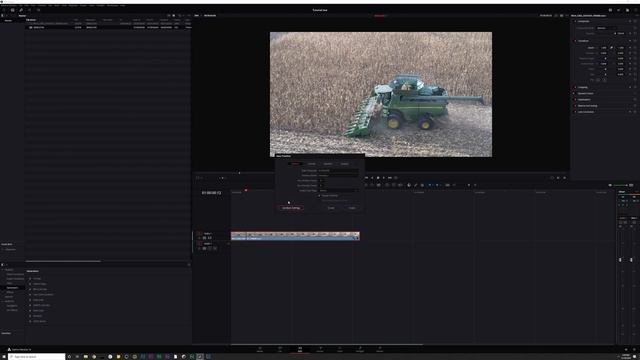Select Format tab in New Timeline dialog

311,164
